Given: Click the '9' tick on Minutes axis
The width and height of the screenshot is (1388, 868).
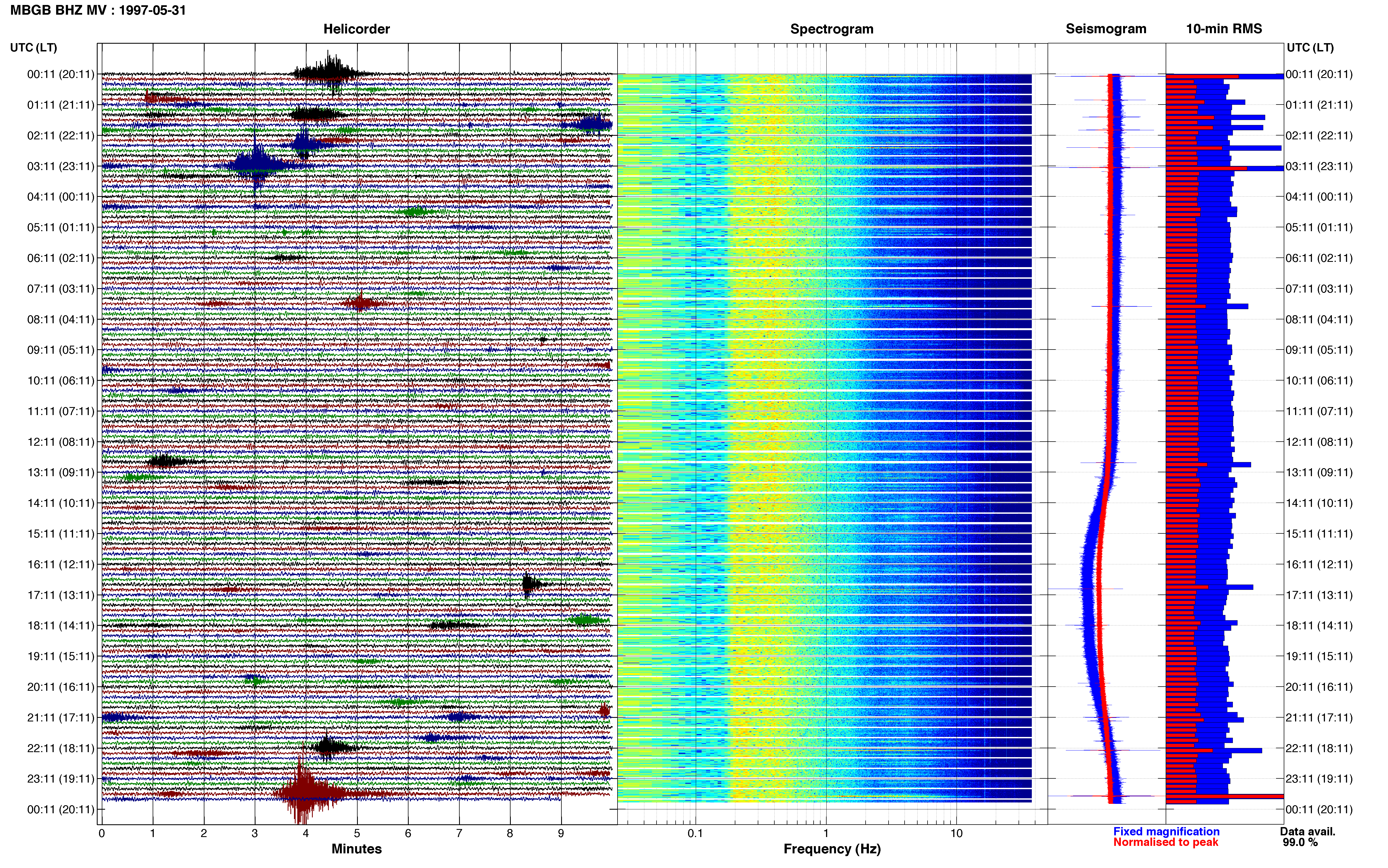Looking at the screenshot, I should [561, 833].
